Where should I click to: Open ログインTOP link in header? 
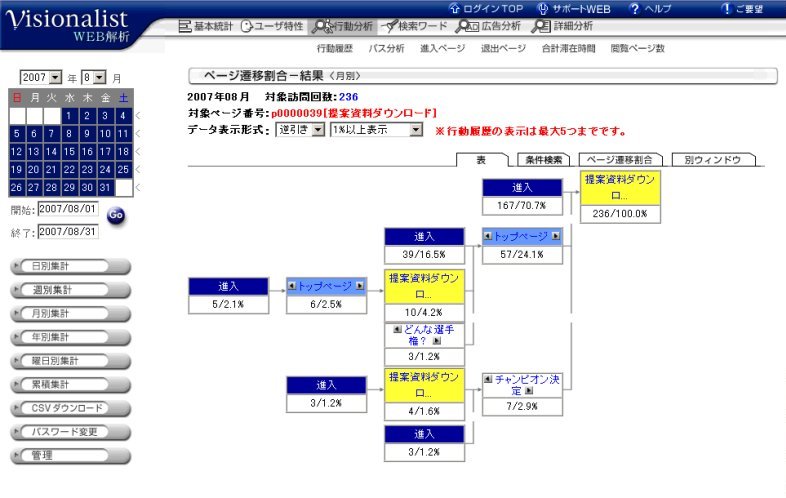click(x=485, y=9)
